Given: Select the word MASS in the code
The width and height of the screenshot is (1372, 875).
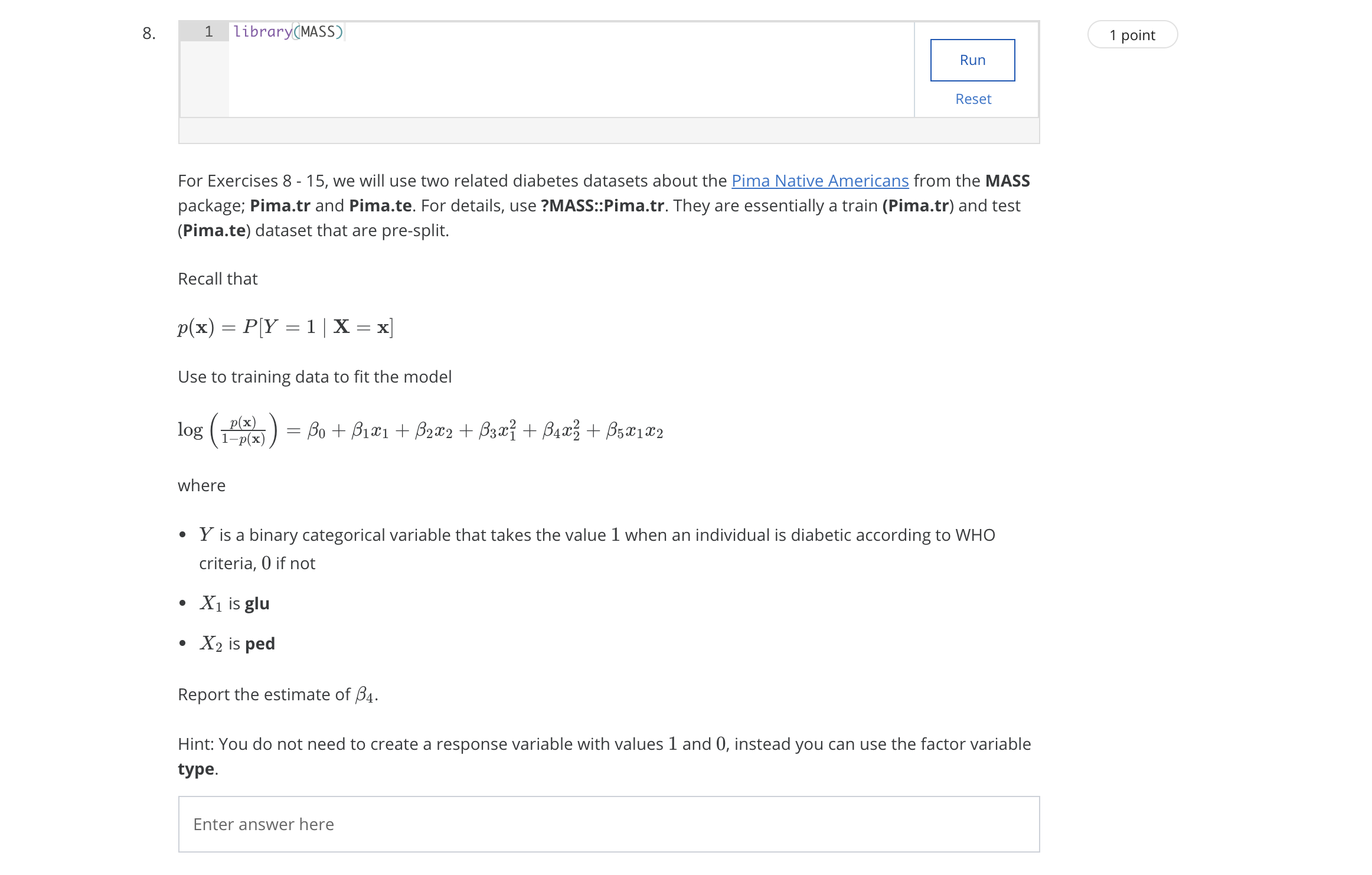Looking at the screenshot, I should (318, 32).
